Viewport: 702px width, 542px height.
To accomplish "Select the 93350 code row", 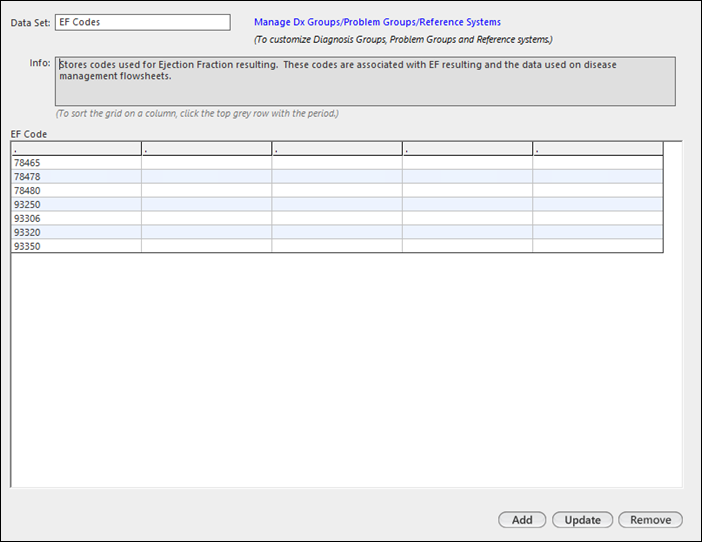I will click(337, 246).
